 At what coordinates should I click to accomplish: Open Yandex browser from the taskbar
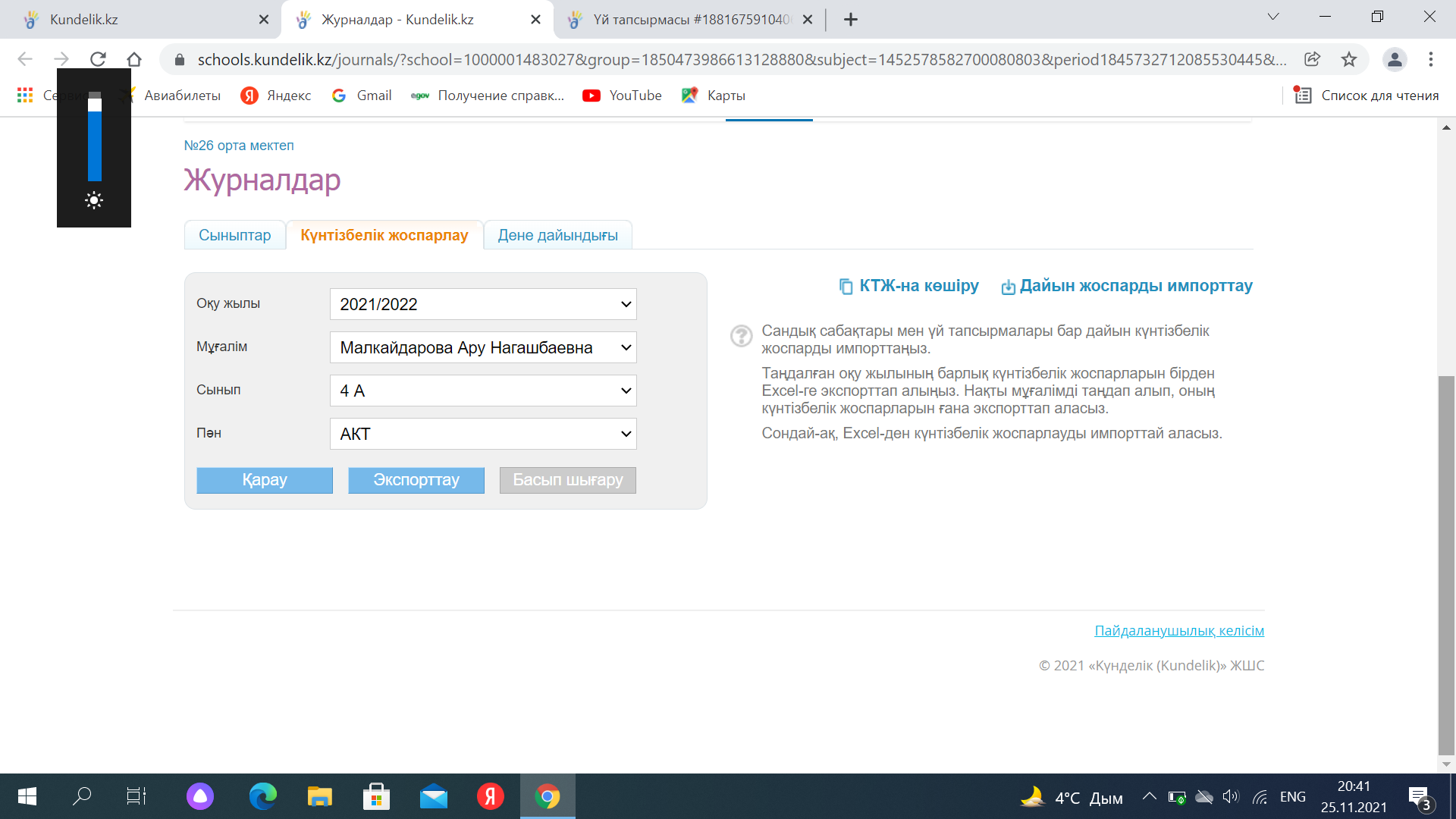491,796
